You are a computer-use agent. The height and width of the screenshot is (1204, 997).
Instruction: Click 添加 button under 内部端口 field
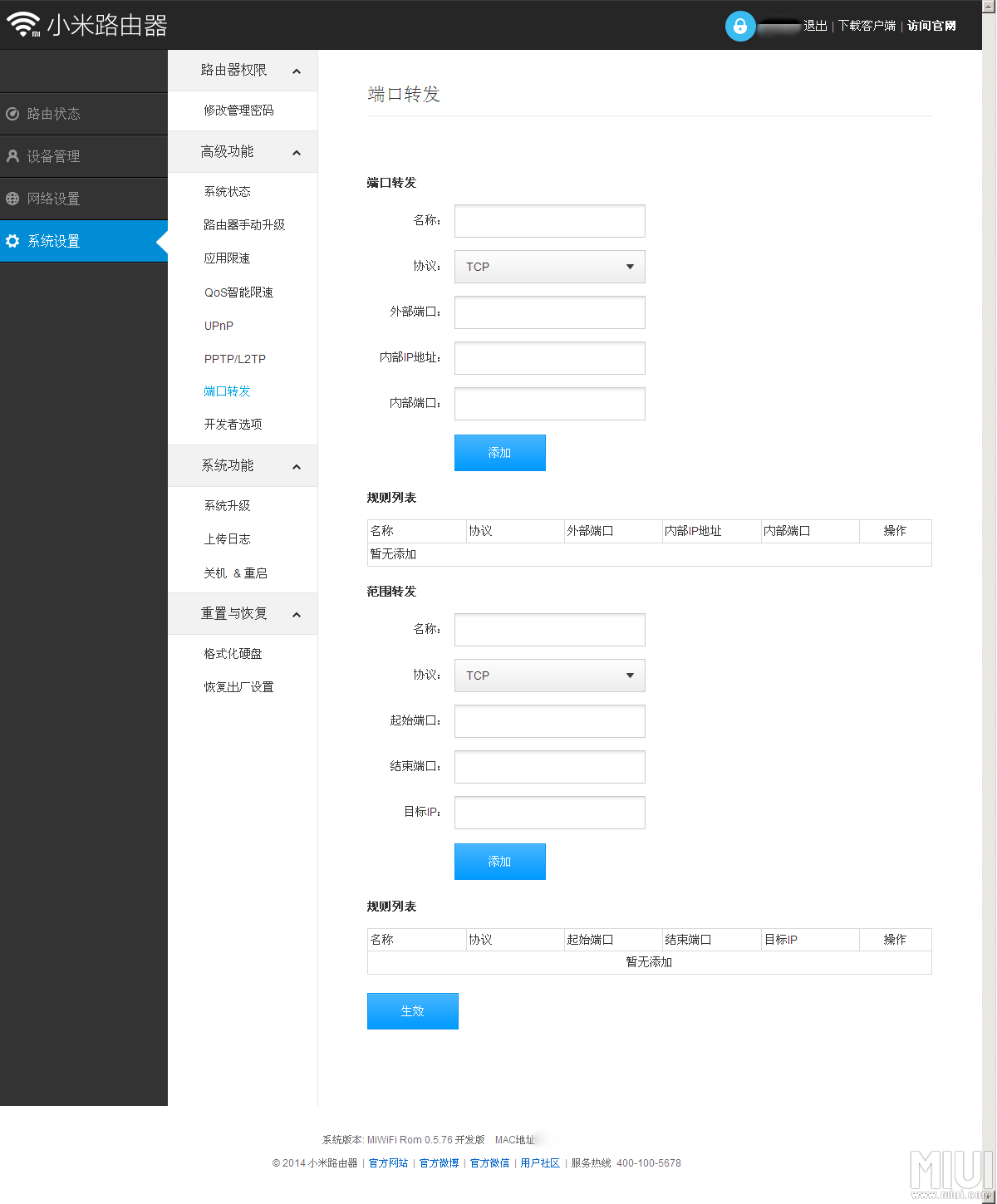[499, 453]
